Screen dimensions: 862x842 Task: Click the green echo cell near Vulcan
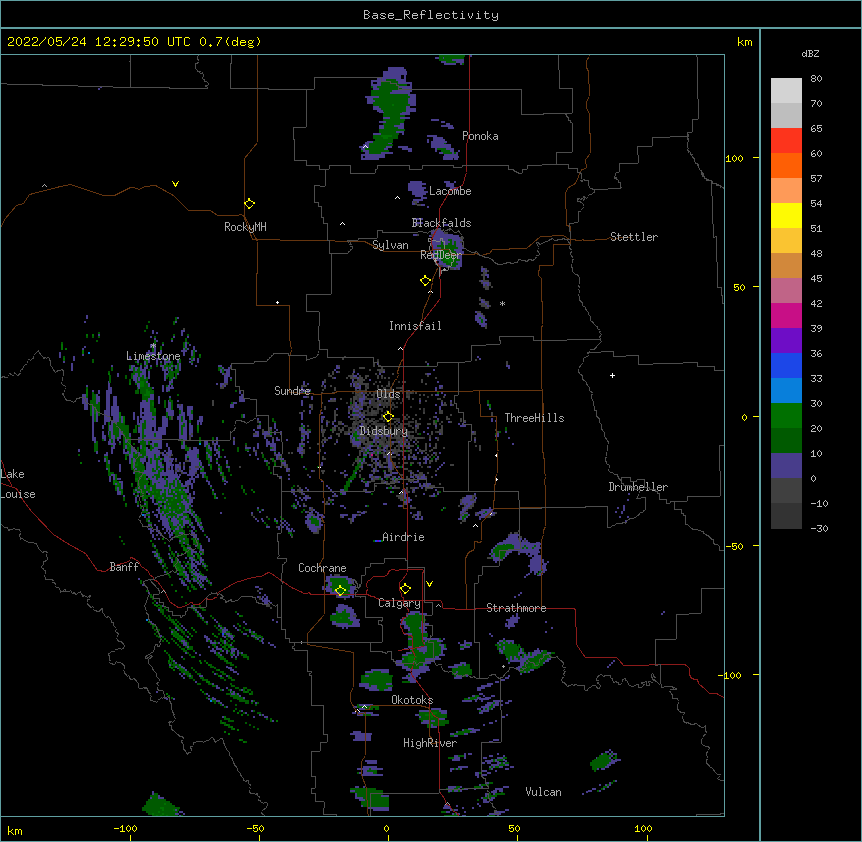(604, 761)
